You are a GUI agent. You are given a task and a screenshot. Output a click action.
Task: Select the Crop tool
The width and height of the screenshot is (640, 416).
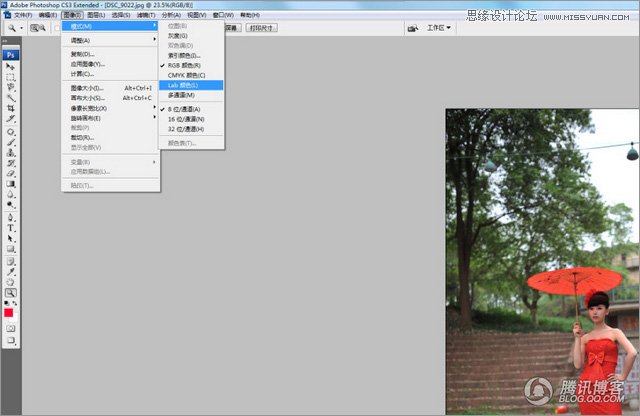11,108
